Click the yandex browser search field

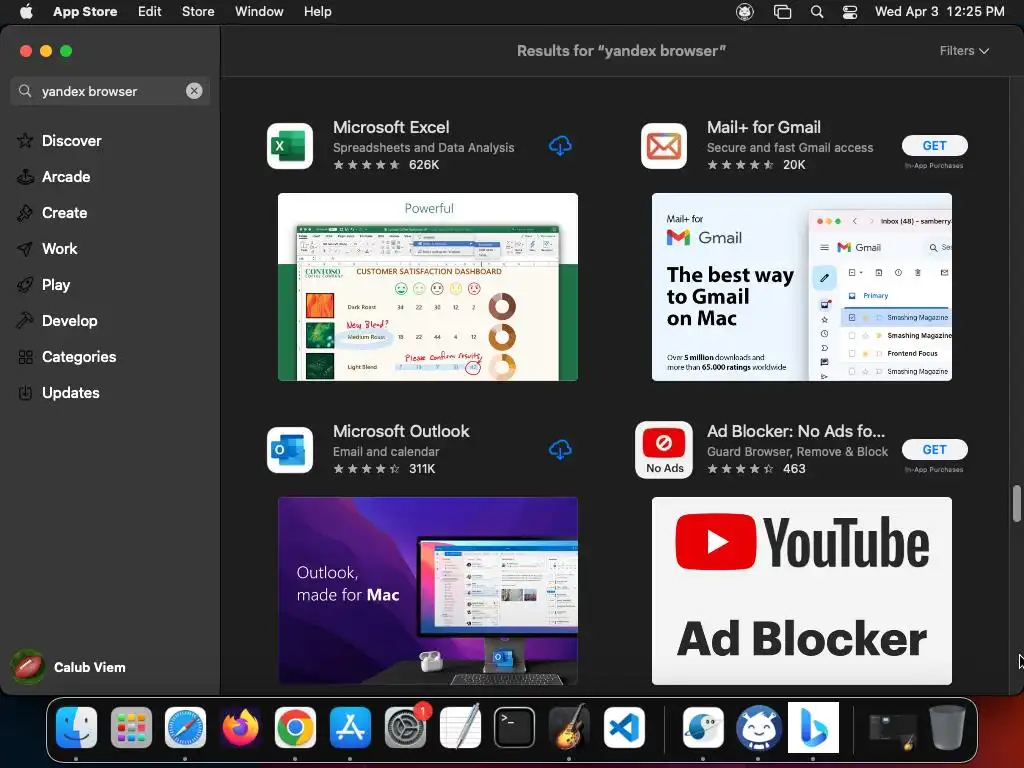(111, 91)
